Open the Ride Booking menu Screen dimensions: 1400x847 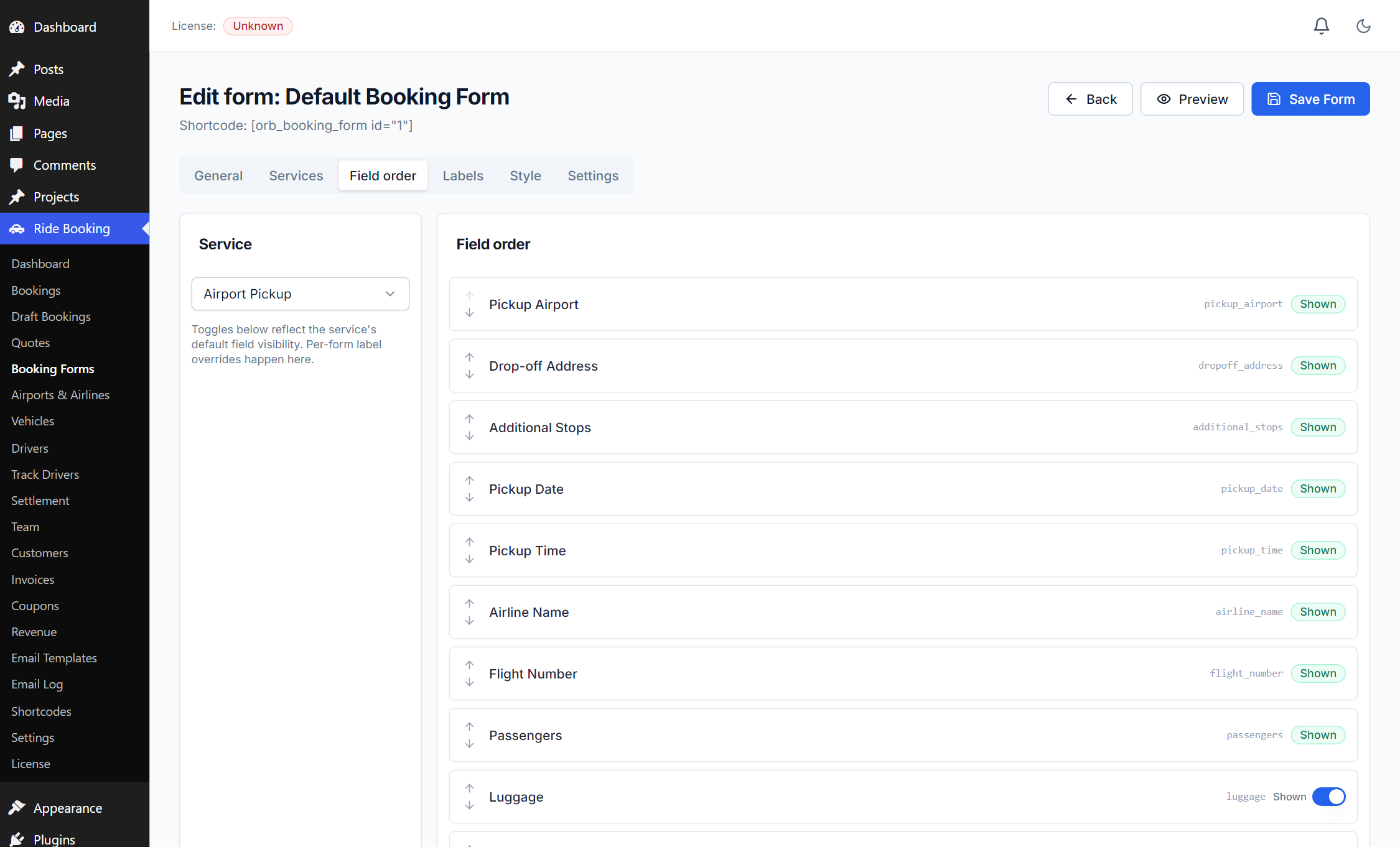pos(75,228)
